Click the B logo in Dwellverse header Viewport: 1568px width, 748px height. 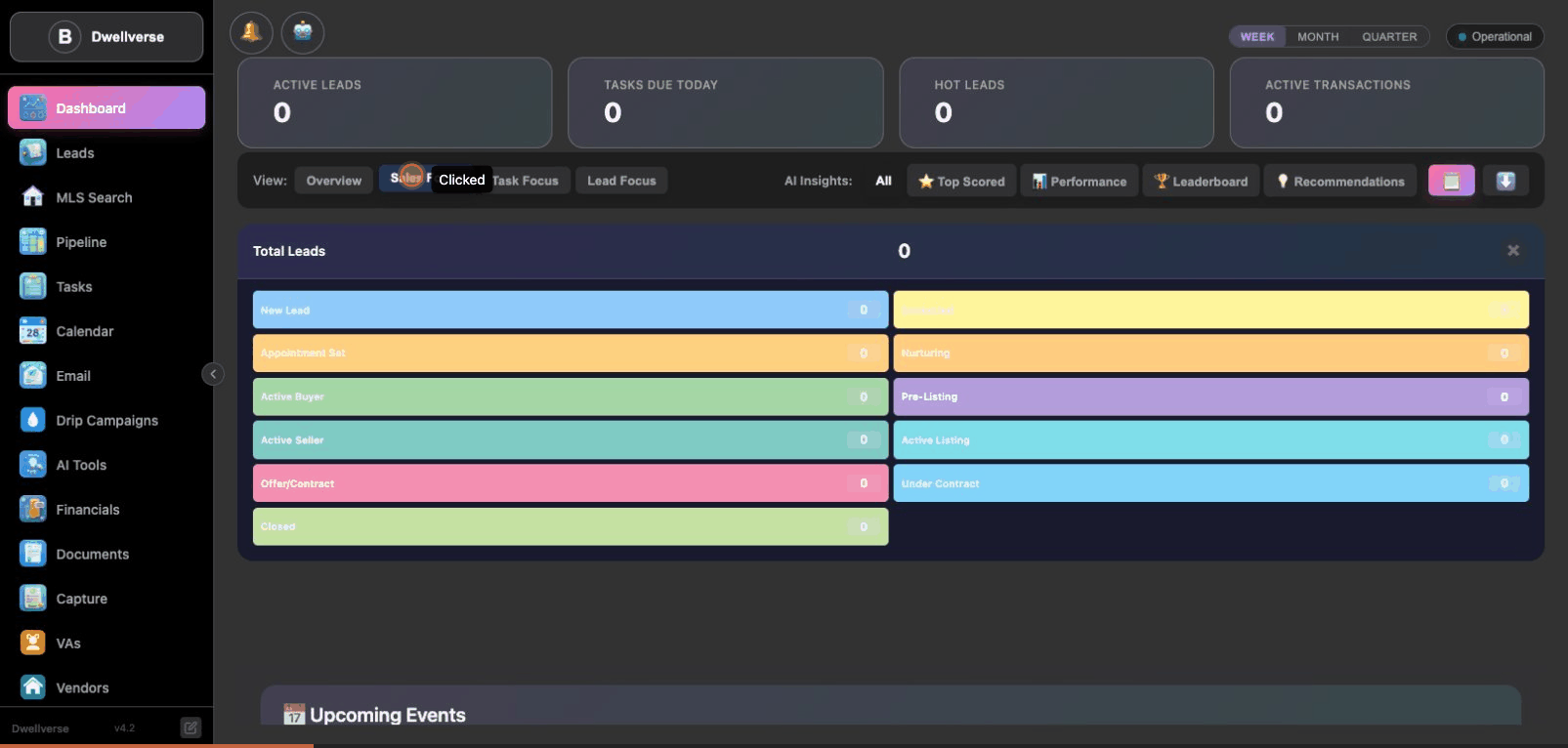(x=64, y=36)
